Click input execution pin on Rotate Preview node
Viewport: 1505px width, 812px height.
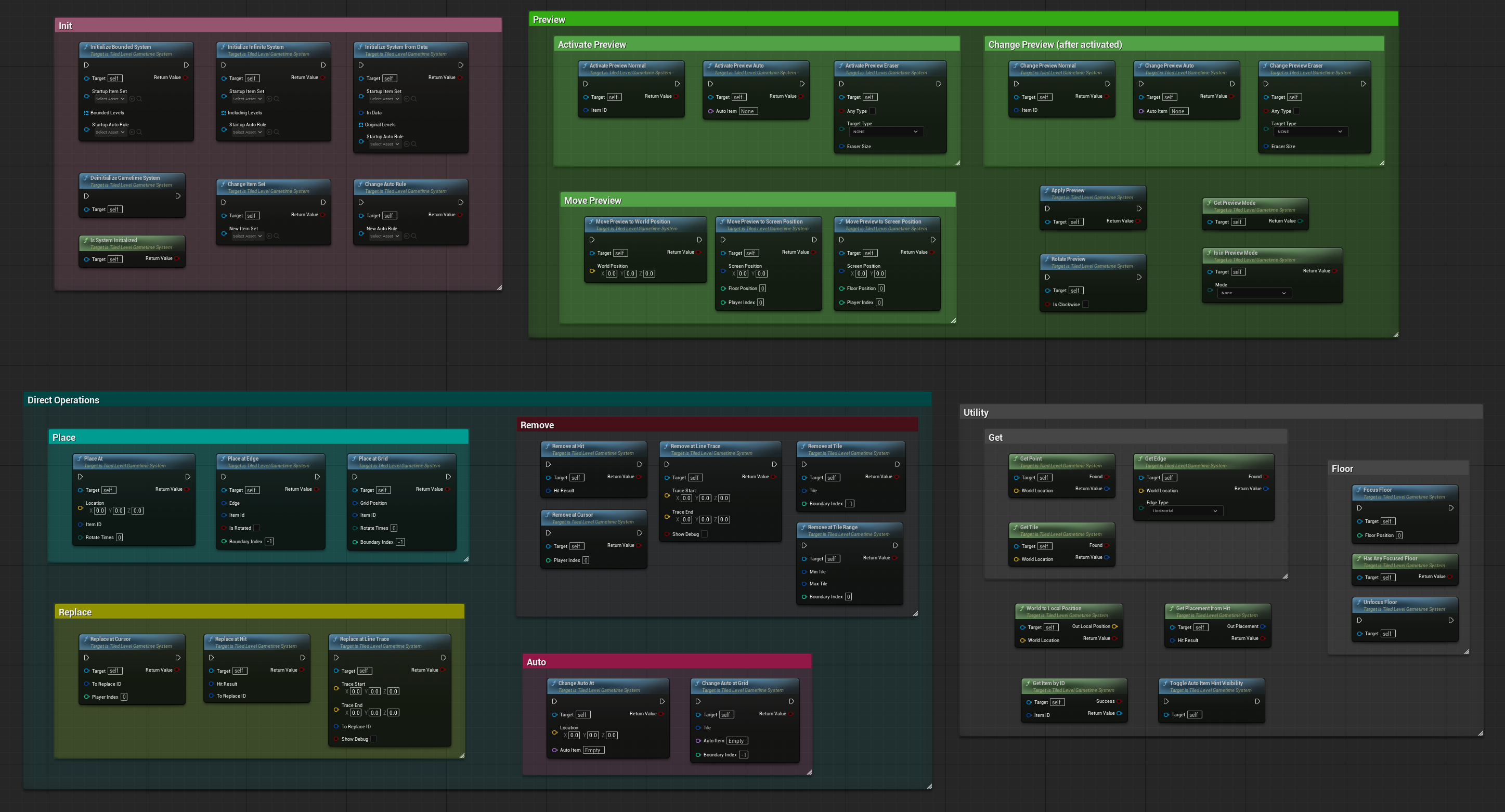[x=1047, y=278]
